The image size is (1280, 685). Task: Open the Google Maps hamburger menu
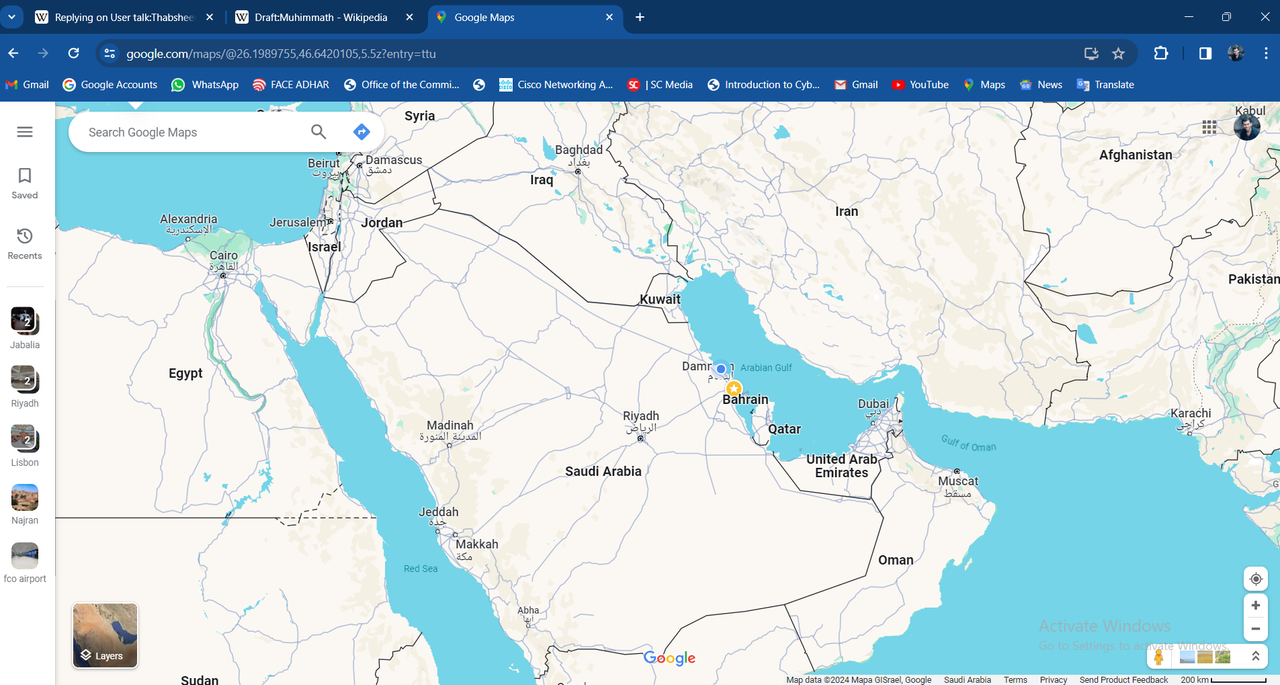[x=25, y=132]
